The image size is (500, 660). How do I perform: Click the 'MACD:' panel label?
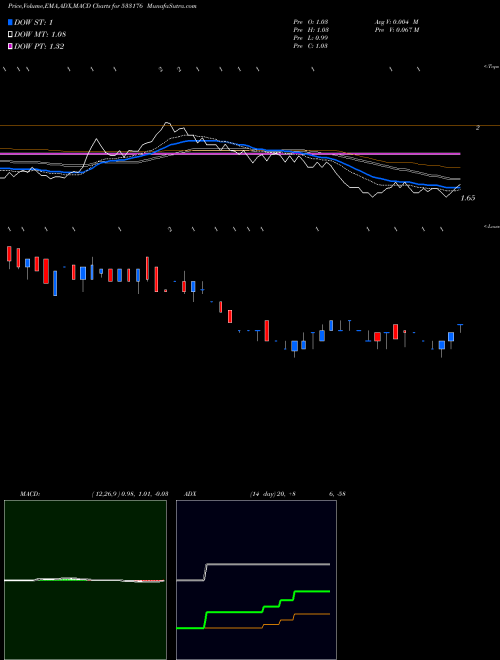tap(30, 494)
